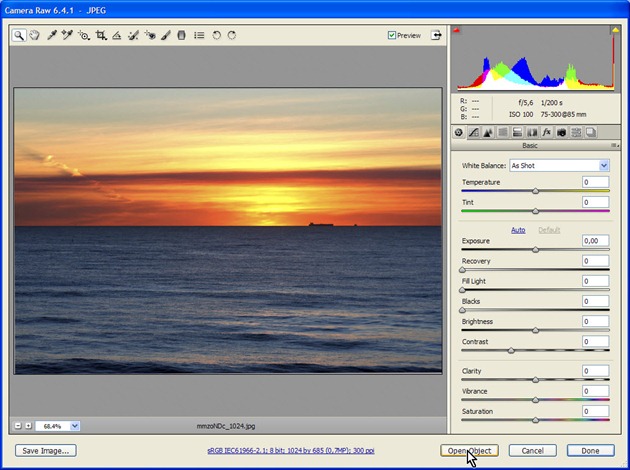Open the Graduated Filter tool

click(x=181, y=35)
